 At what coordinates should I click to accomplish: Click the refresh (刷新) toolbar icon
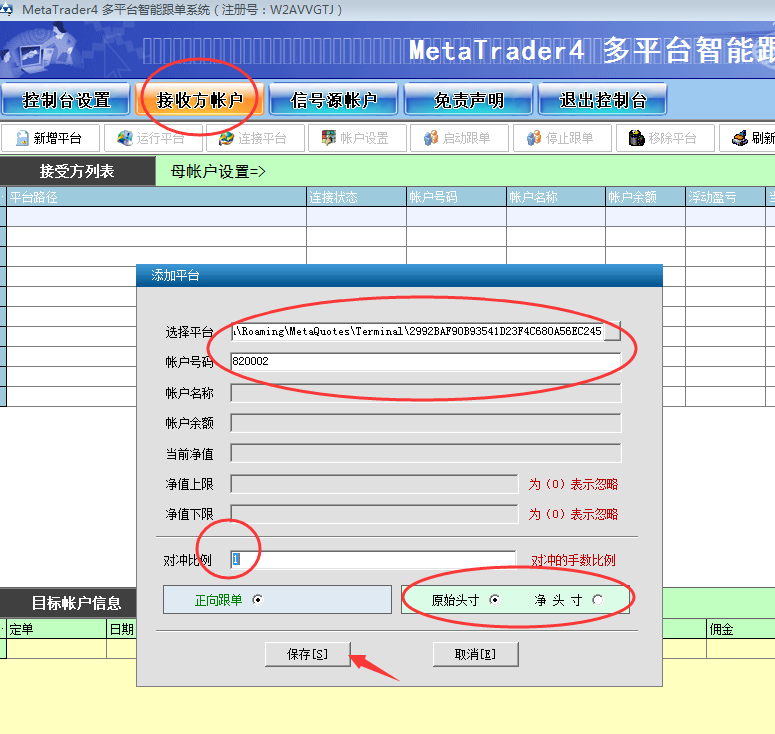point(740,138)
